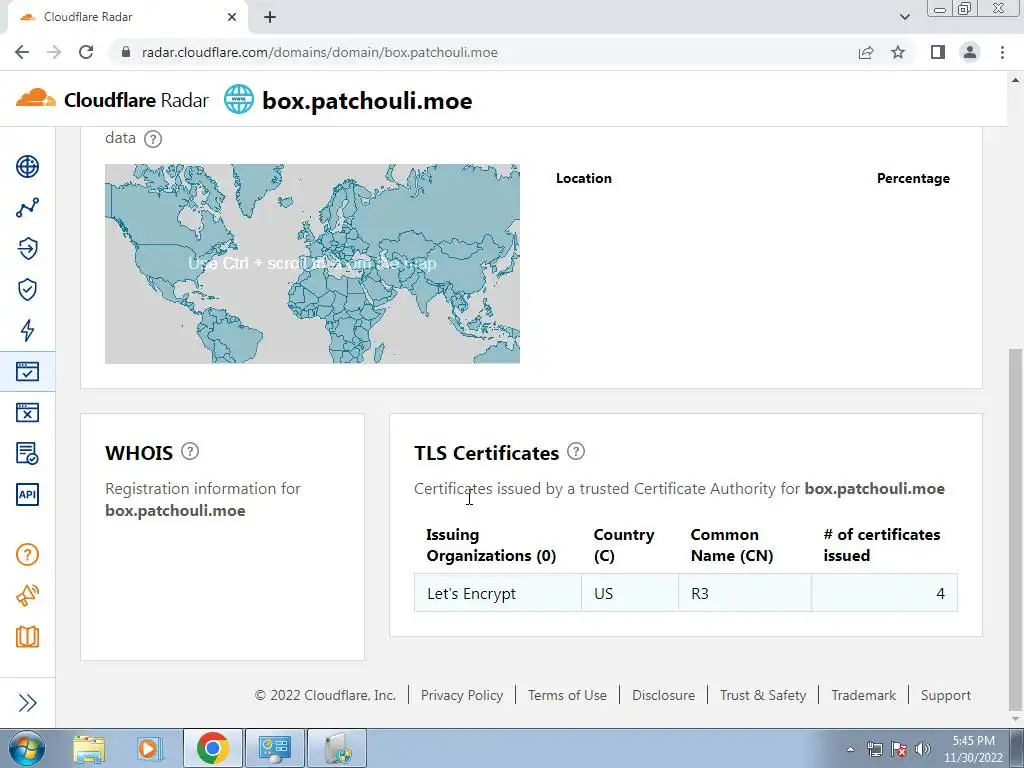The width and height of the screenshot is (1024, 768).
Task: Click the lock site info icon
Action: [x=126, y=52]
